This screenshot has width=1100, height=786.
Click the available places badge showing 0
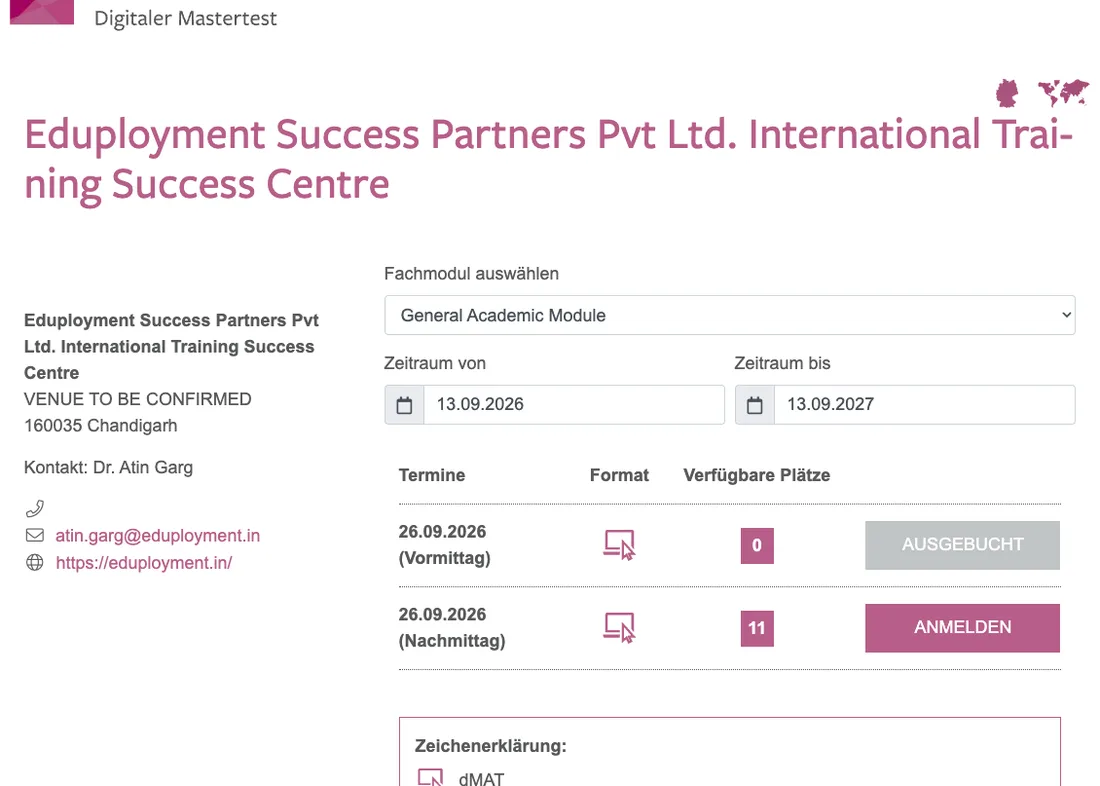coord(757,545)
